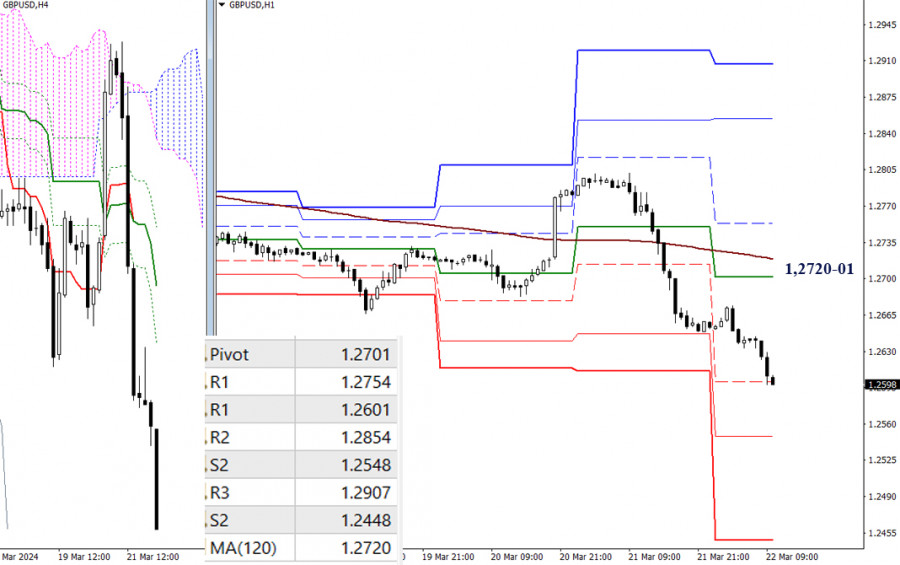The image size is (900, 565).
Task: Select the S2 value 1.2548
Action: [x=366, y=465]
